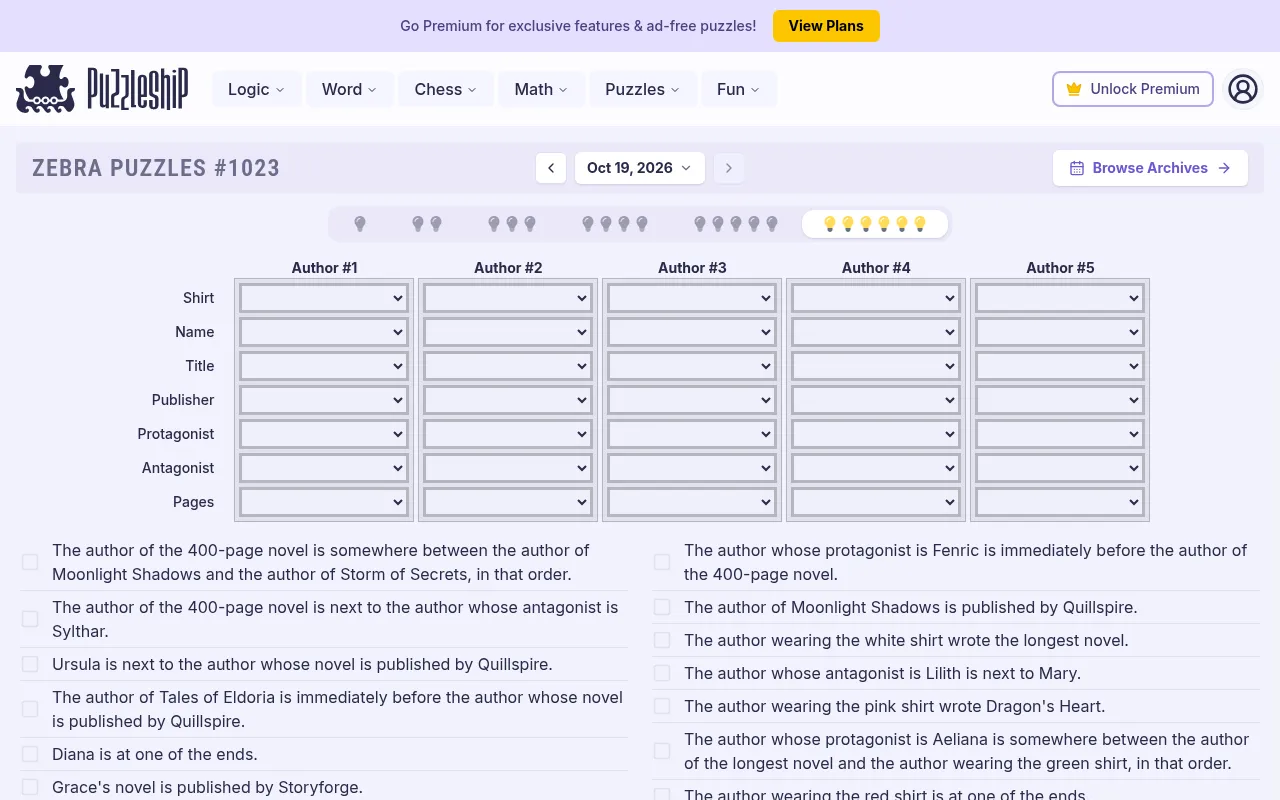This screenshot has height=800, width=1280.
Task: Open the Pages dropdown for Author #5
Action: click(x=1060, y=502)
